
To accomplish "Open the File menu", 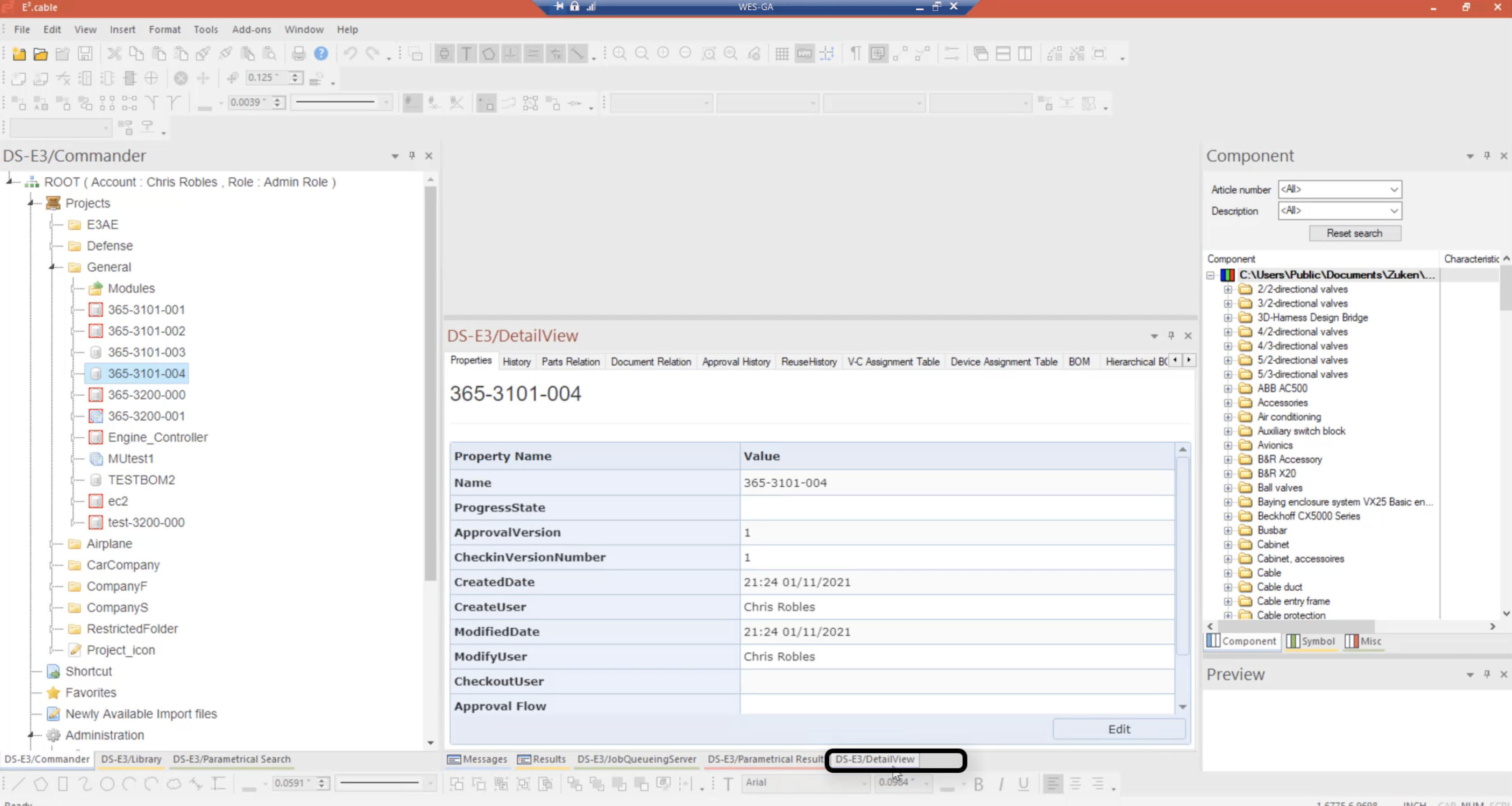I will click(x=22, y=29).
